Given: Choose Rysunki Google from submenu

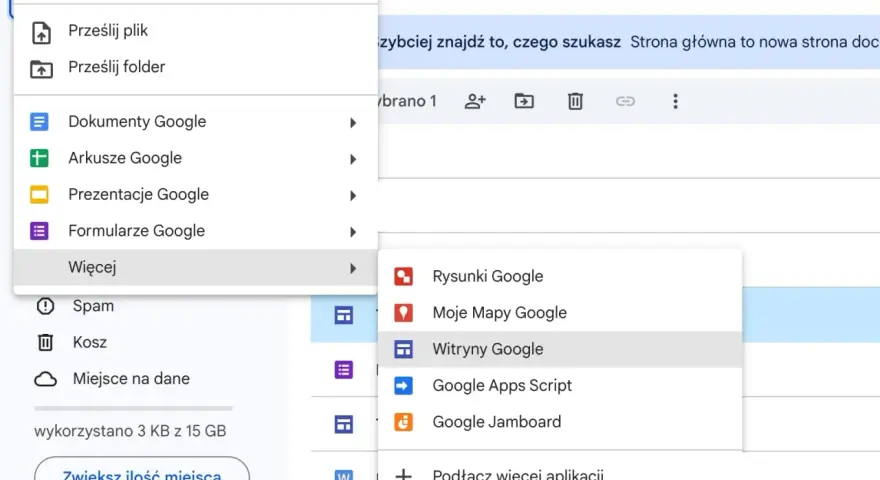Looking at the screenshot, I should click(560, 276).
